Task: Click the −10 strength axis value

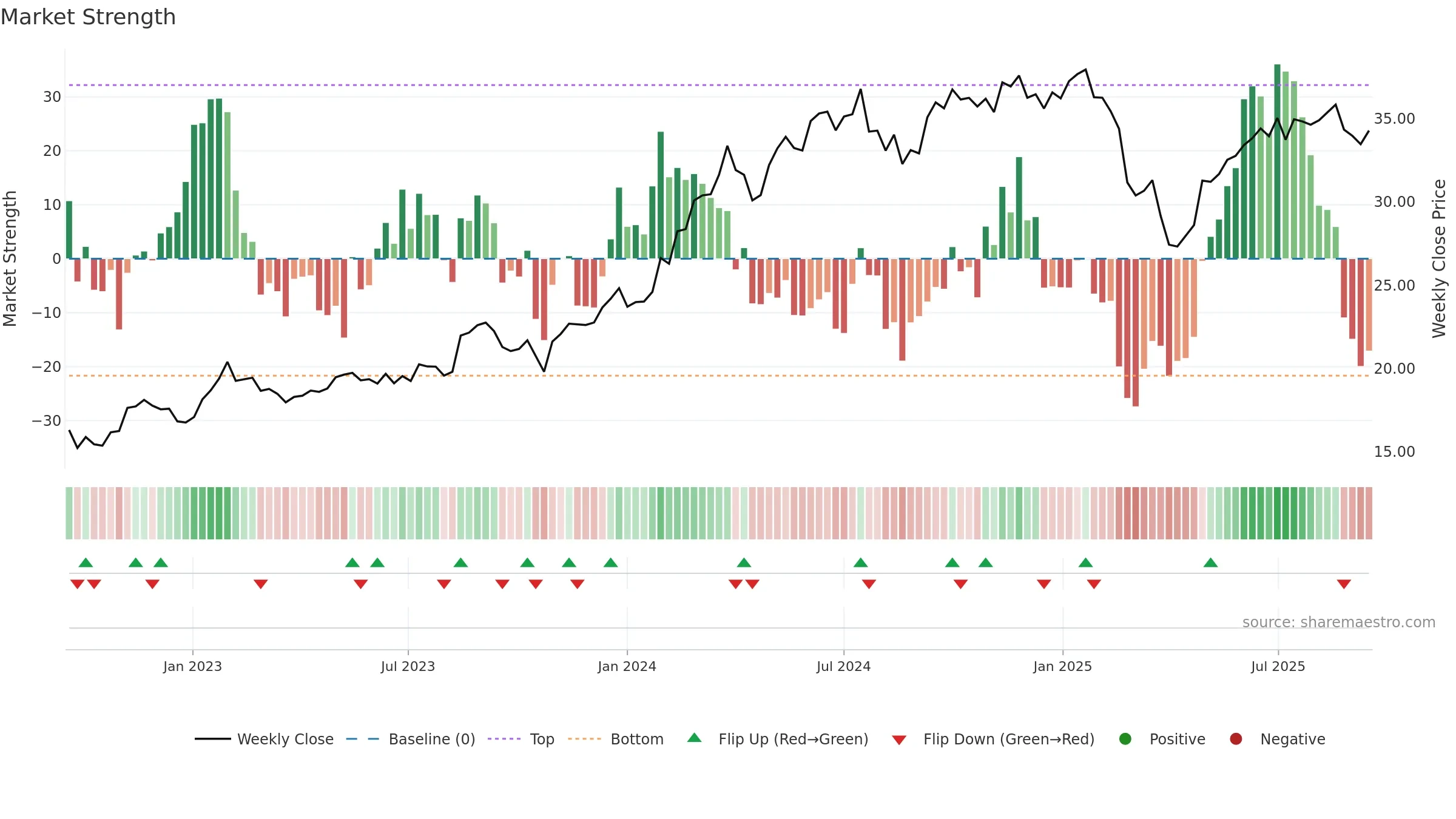Action: [x=47, y=313]
